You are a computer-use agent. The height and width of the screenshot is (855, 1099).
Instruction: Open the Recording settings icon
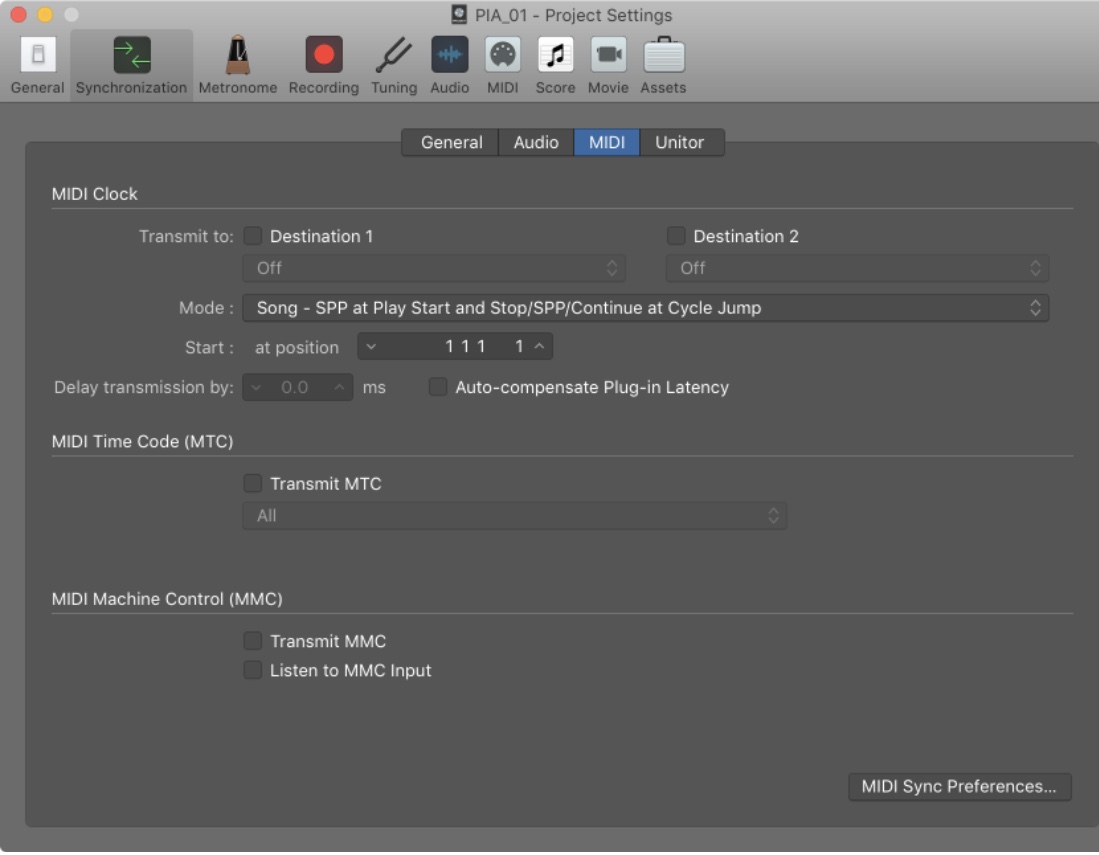pyautogui.click(x=324, y=55)
